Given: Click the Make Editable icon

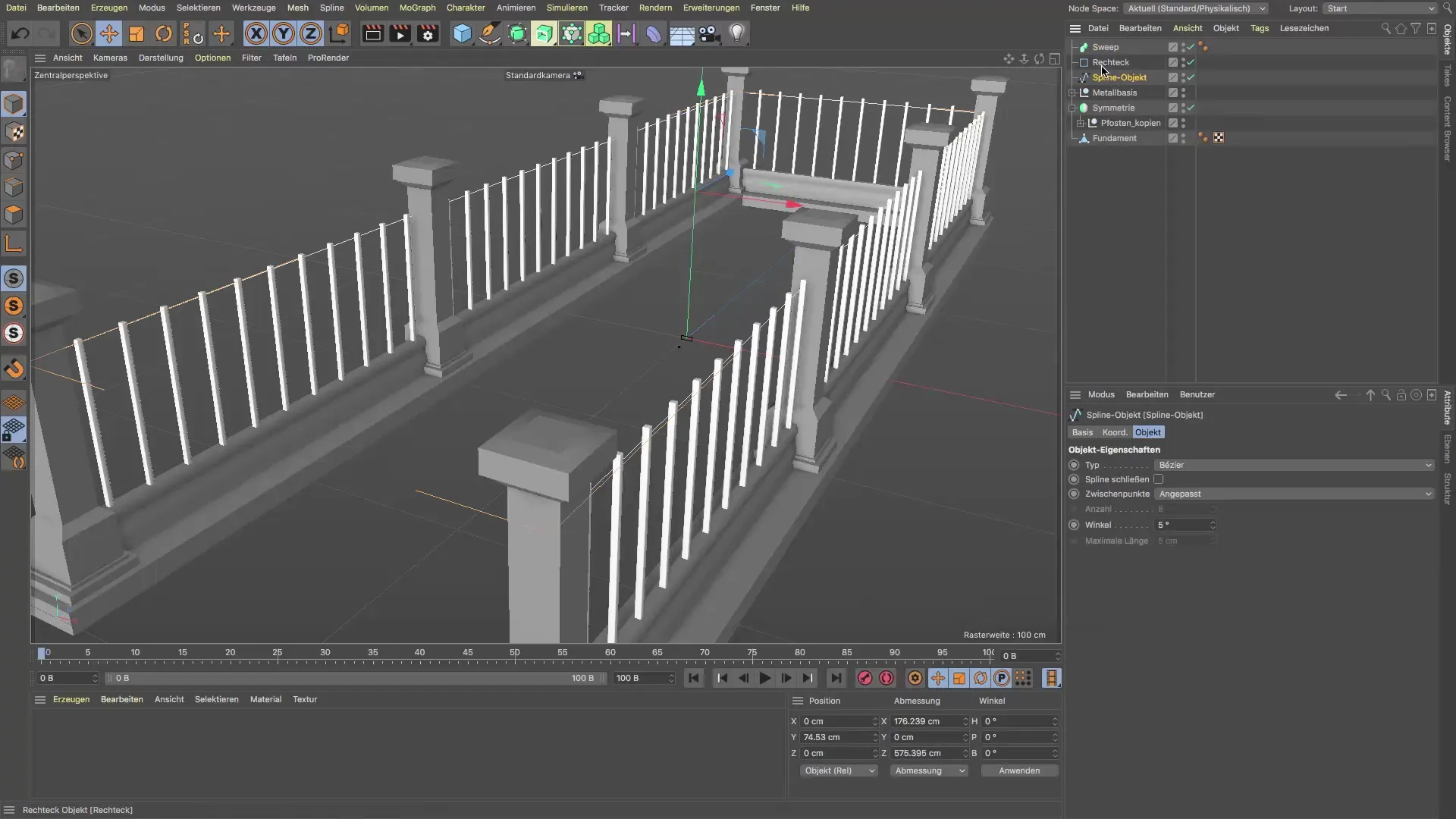Looking at the screenshot, I should point(14,71).
